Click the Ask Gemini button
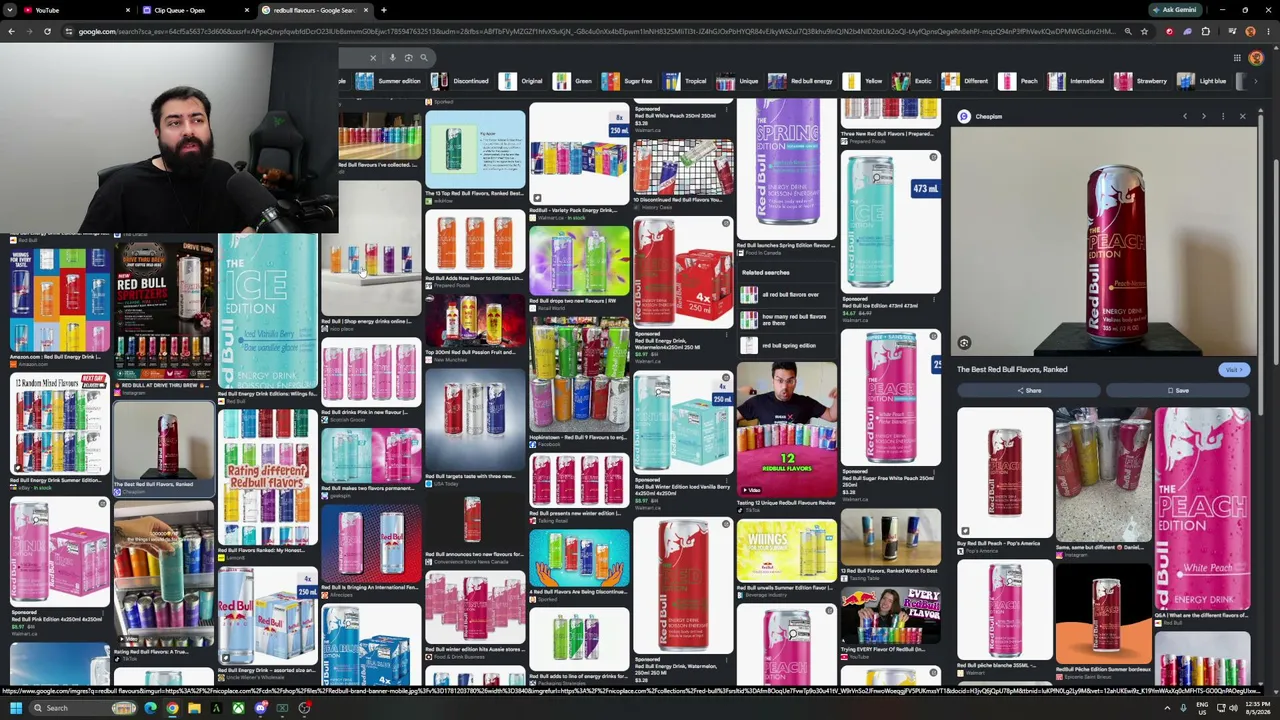 [1175, 10]
